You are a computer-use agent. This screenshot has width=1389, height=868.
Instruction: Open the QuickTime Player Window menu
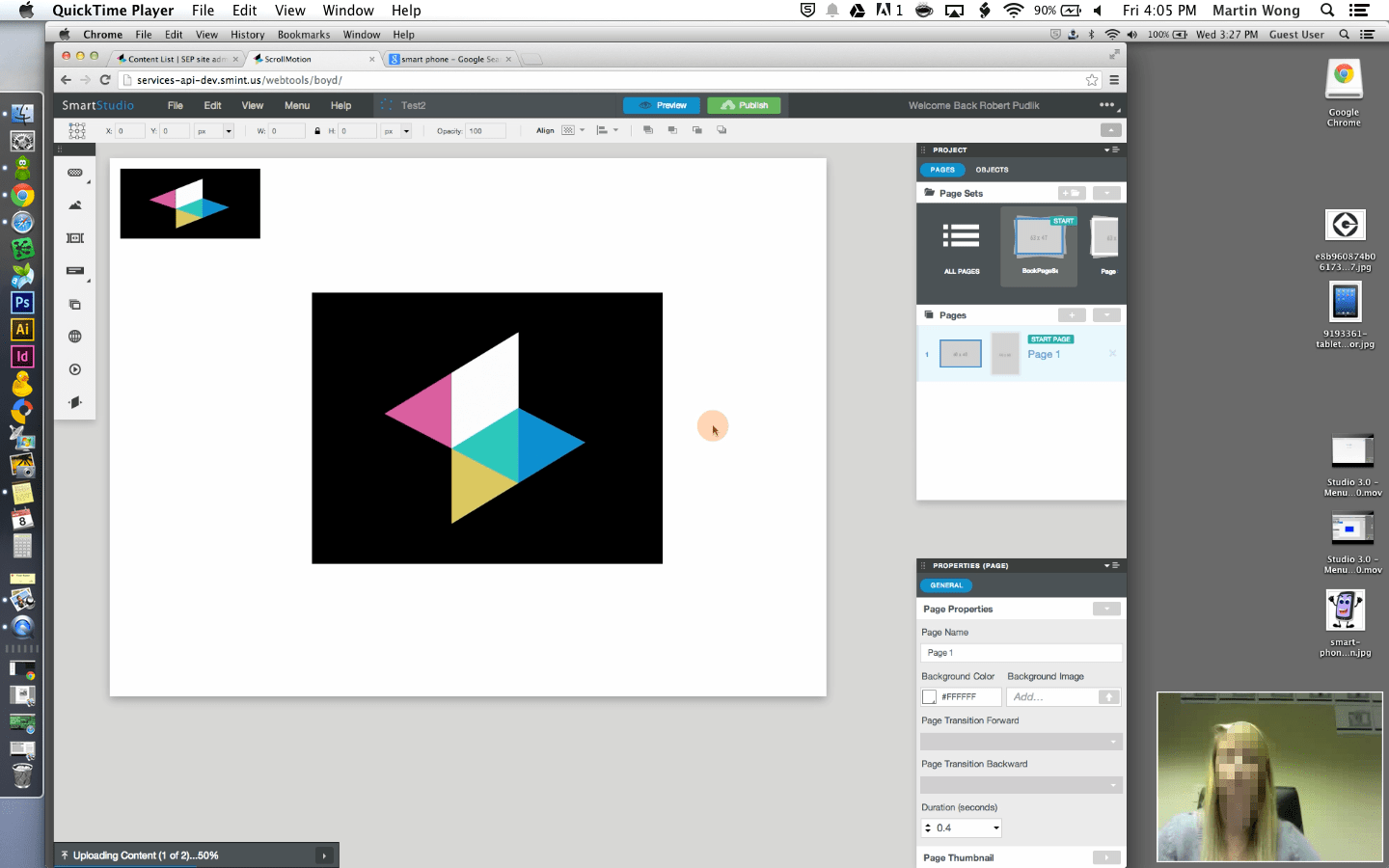(347, 11)
